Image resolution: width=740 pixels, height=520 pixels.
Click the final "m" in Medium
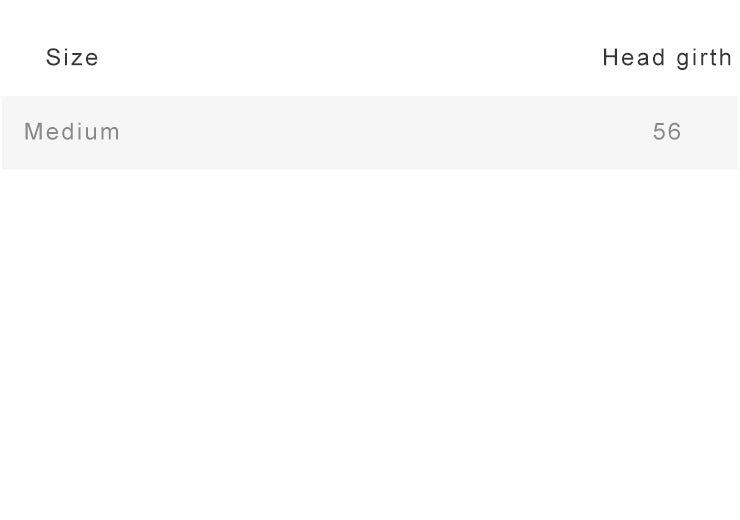point(112,132)
